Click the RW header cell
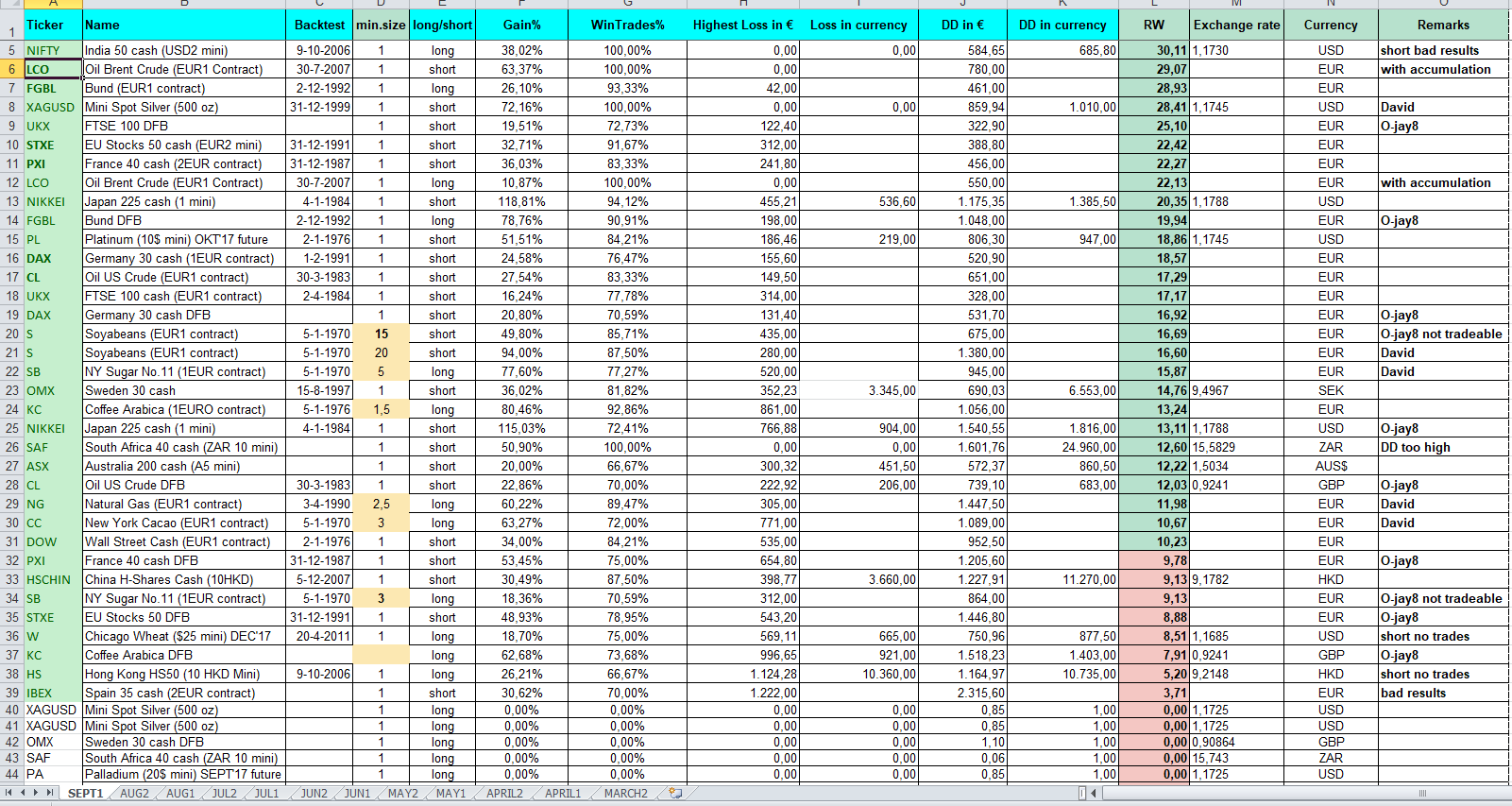This screenshot has height=806, width=1512. 1154,25
